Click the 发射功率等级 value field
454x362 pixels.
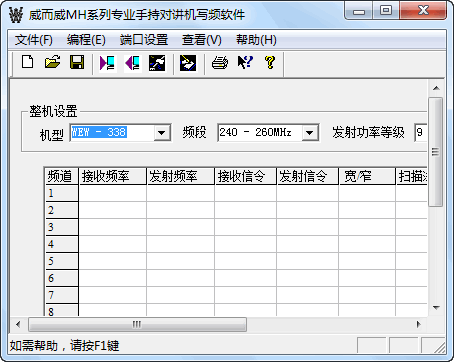pyautogui.click(x=421, y=133)
